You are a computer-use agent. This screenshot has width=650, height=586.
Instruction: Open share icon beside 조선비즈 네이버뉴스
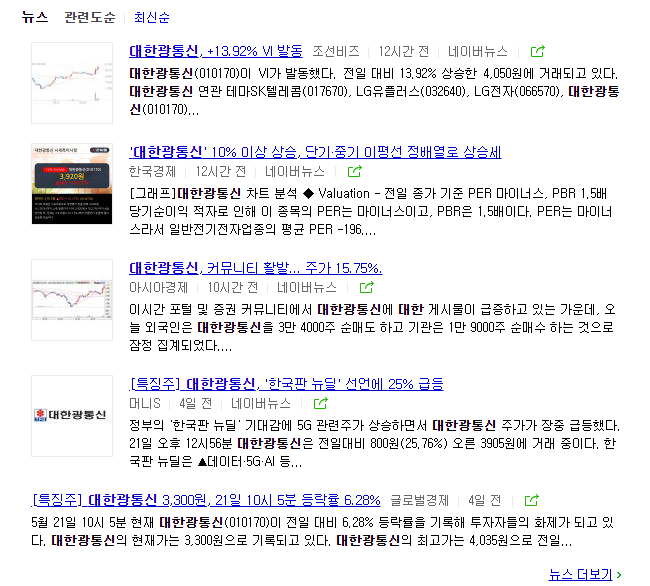pyautogui.click(x=538, y=51)
